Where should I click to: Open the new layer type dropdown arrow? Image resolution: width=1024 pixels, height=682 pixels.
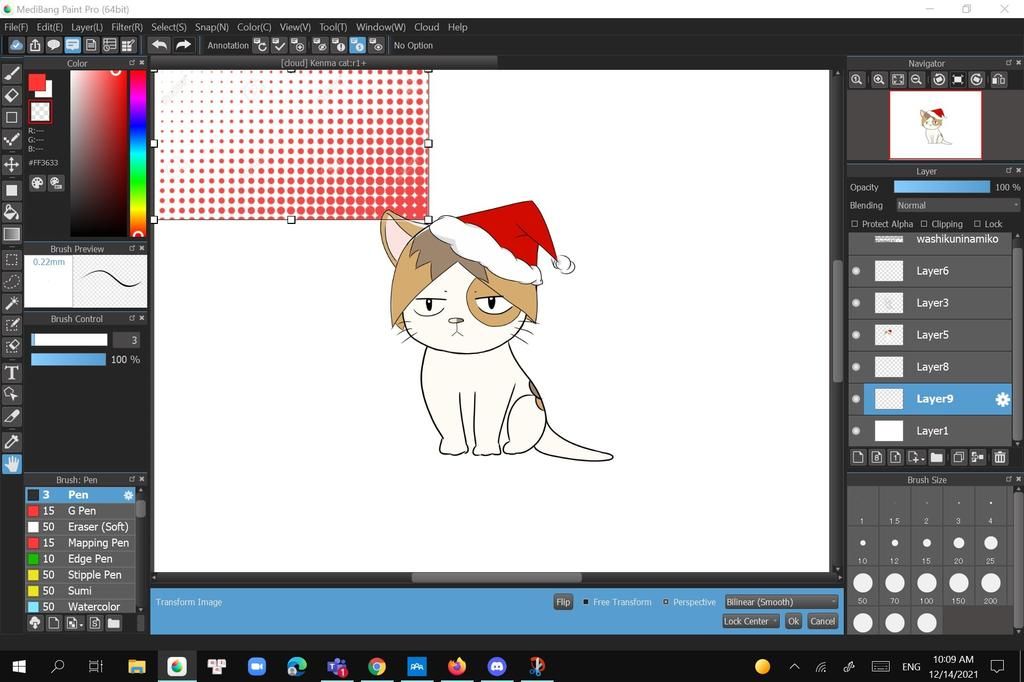[916, 457]
